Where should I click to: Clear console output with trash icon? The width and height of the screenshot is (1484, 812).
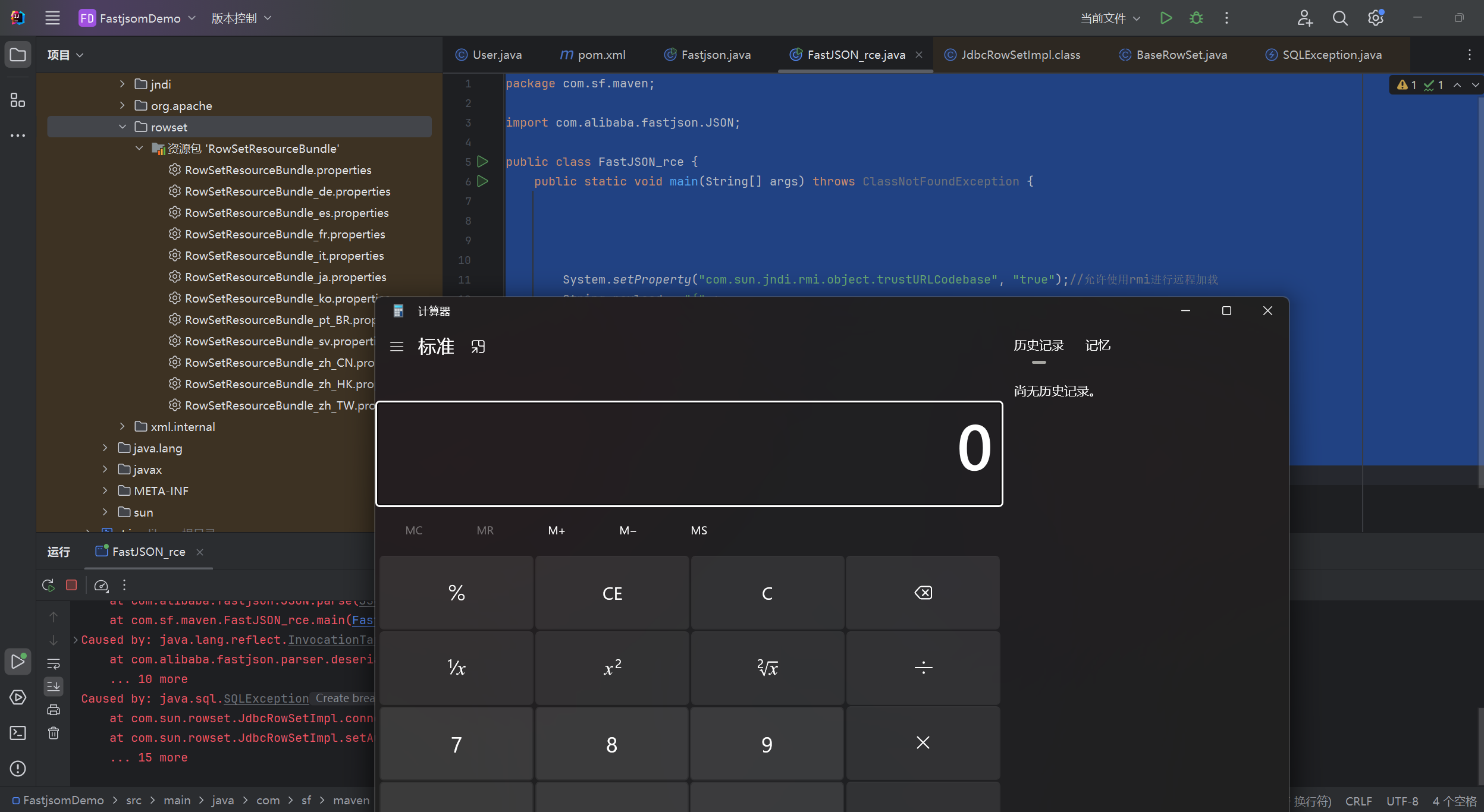coord(54,733)
